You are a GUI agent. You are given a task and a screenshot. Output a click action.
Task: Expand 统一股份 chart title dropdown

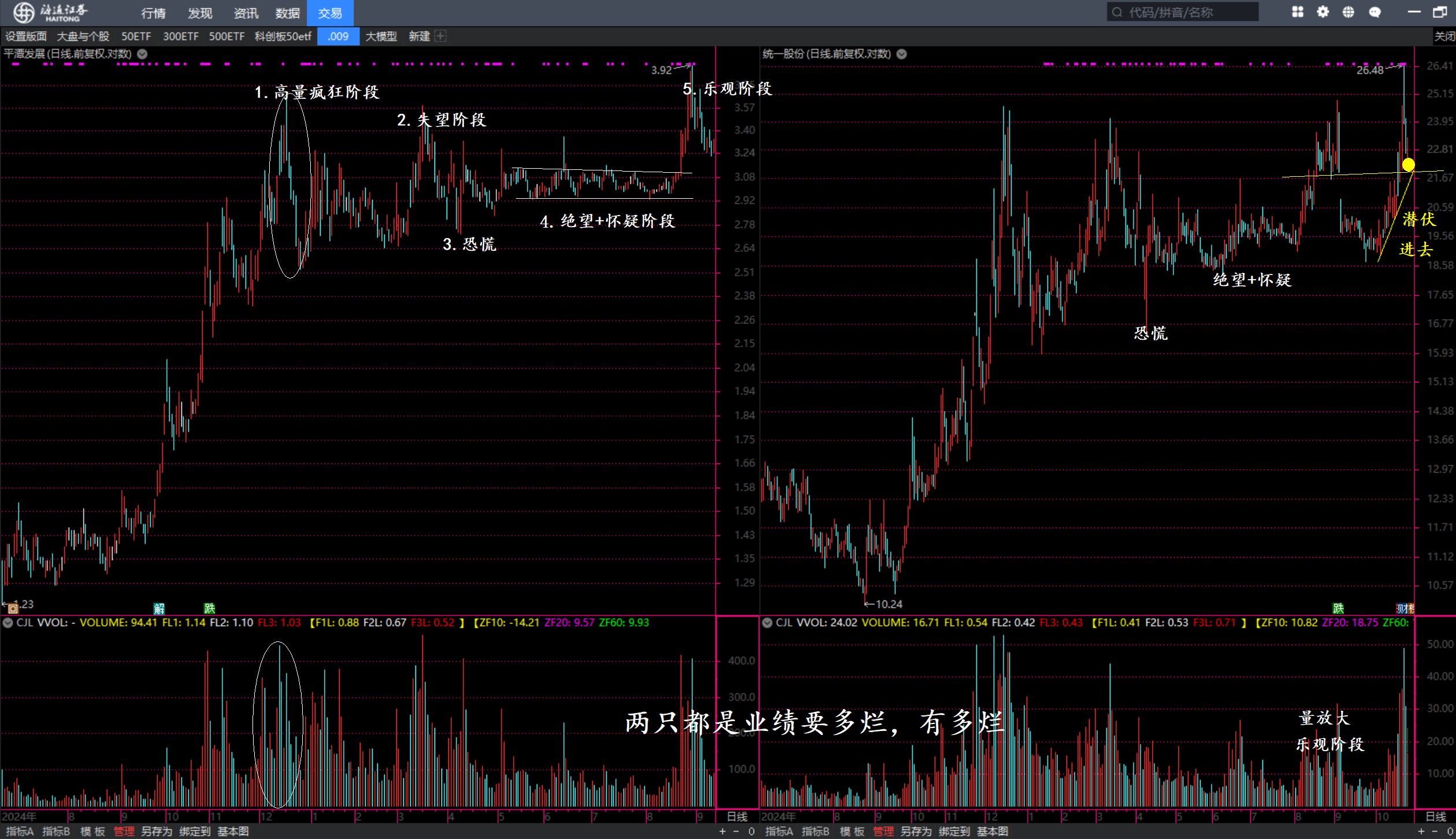(x=901, y=54)
